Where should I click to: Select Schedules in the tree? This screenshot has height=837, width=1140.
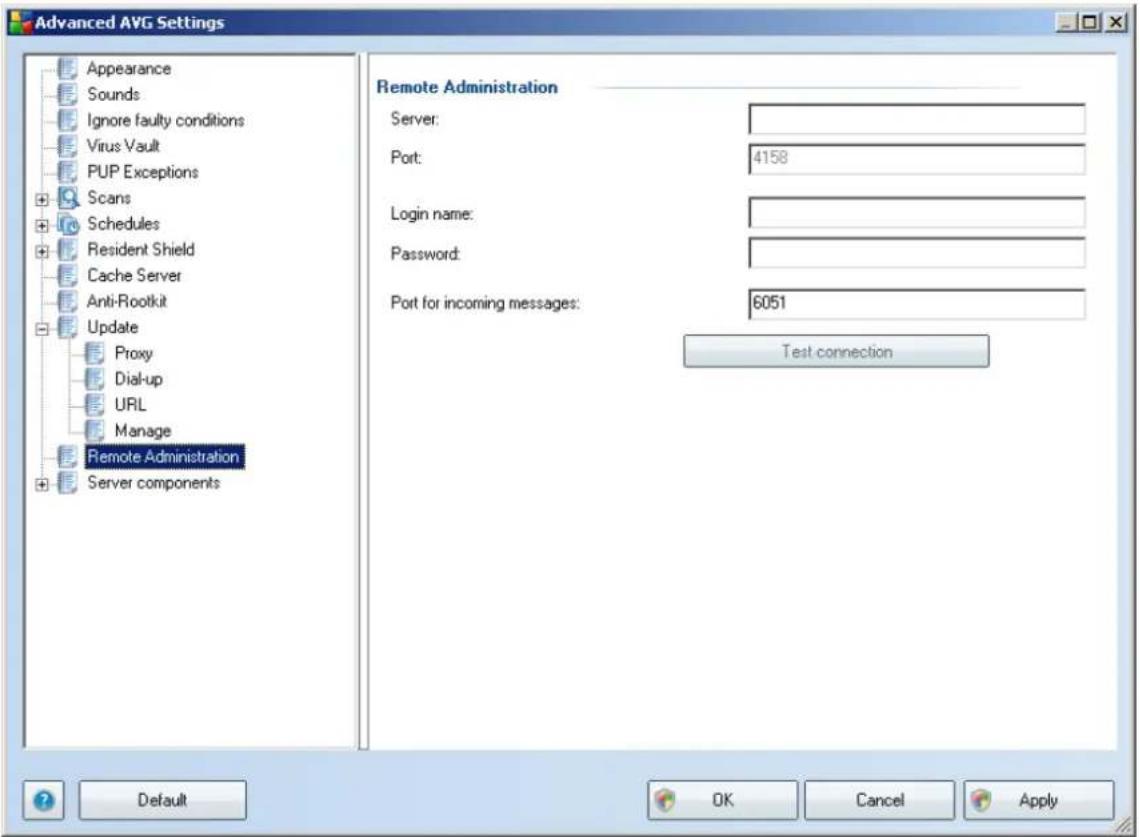[x=123, y=224]
